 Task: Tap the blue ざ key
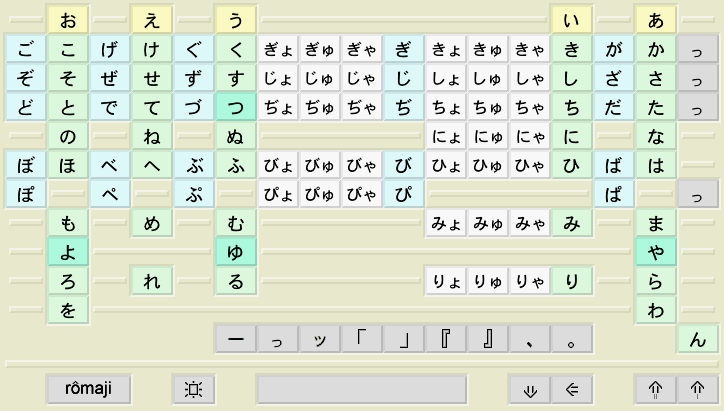point(614,78)
